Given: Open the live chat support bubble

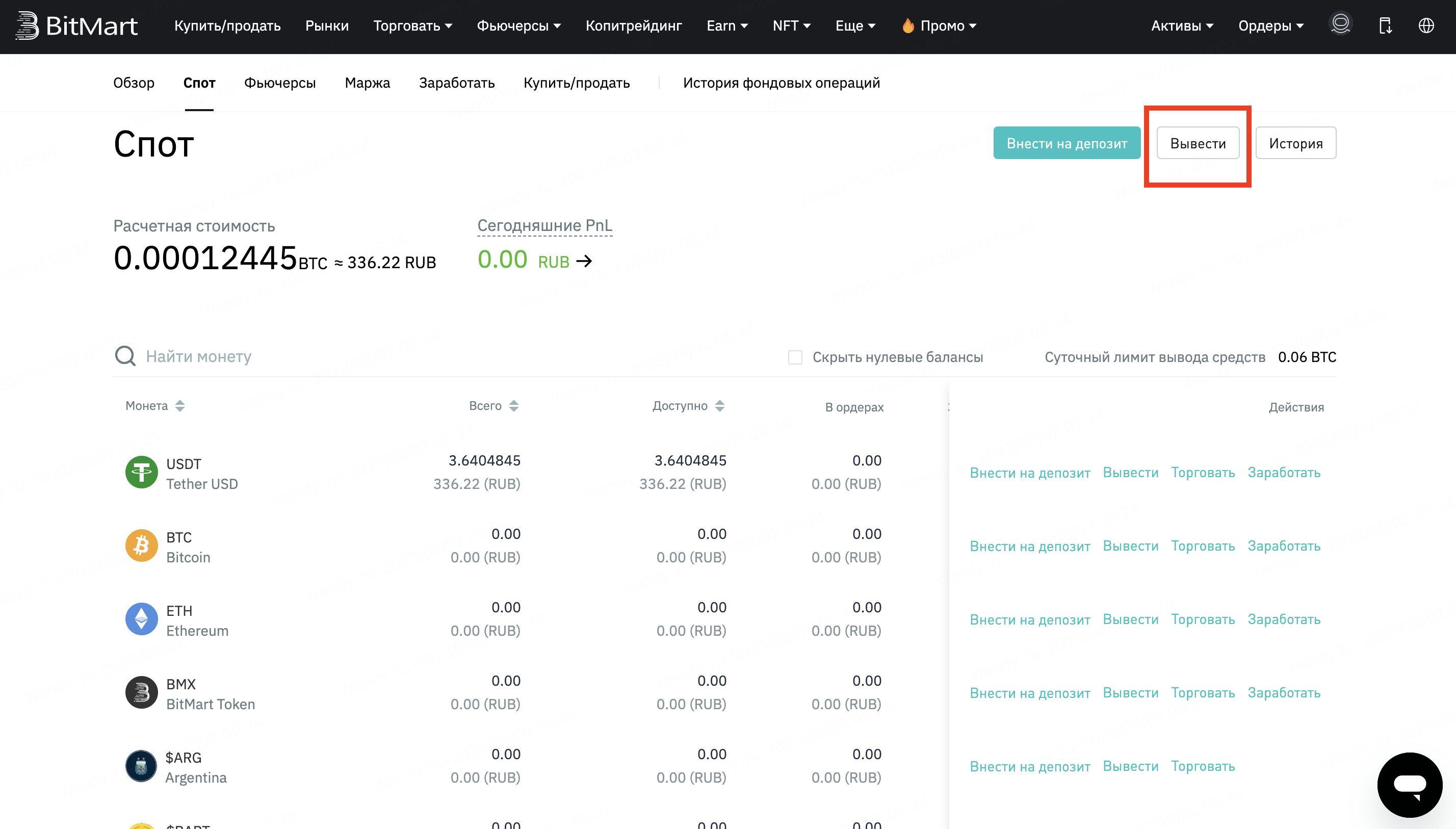Looking at the screenshot, I should point(1410,785).
